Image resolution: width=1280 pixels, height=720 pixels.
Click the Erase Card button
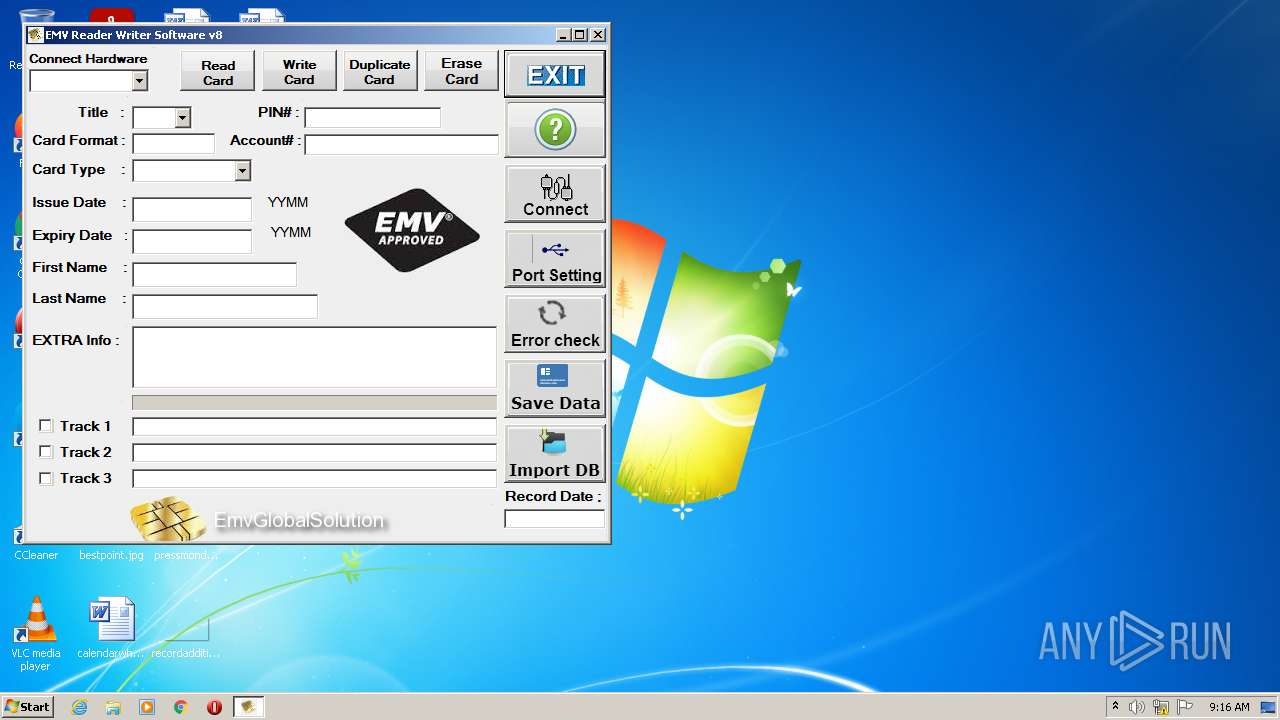(x=461, y=72)
